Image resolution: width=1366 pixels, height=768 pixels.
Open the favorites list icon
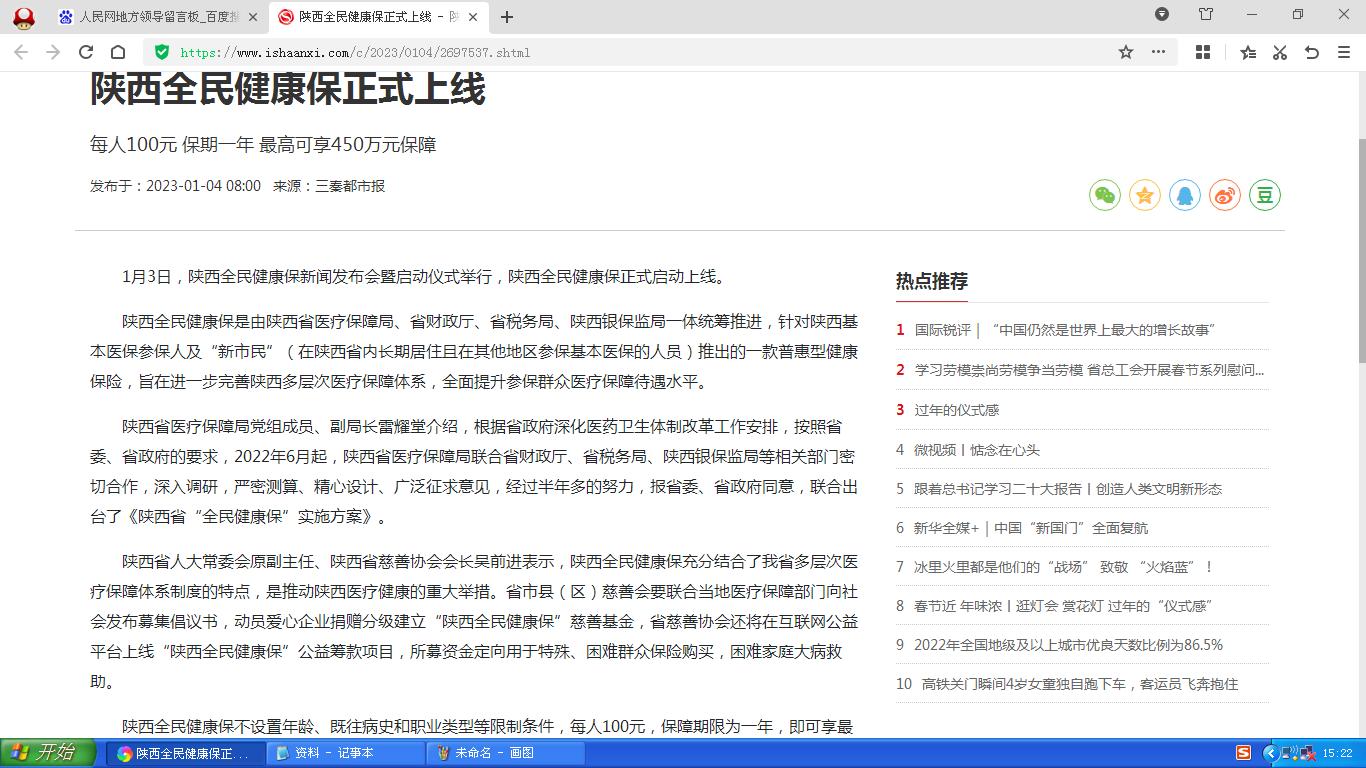[x=1248, y=52]
